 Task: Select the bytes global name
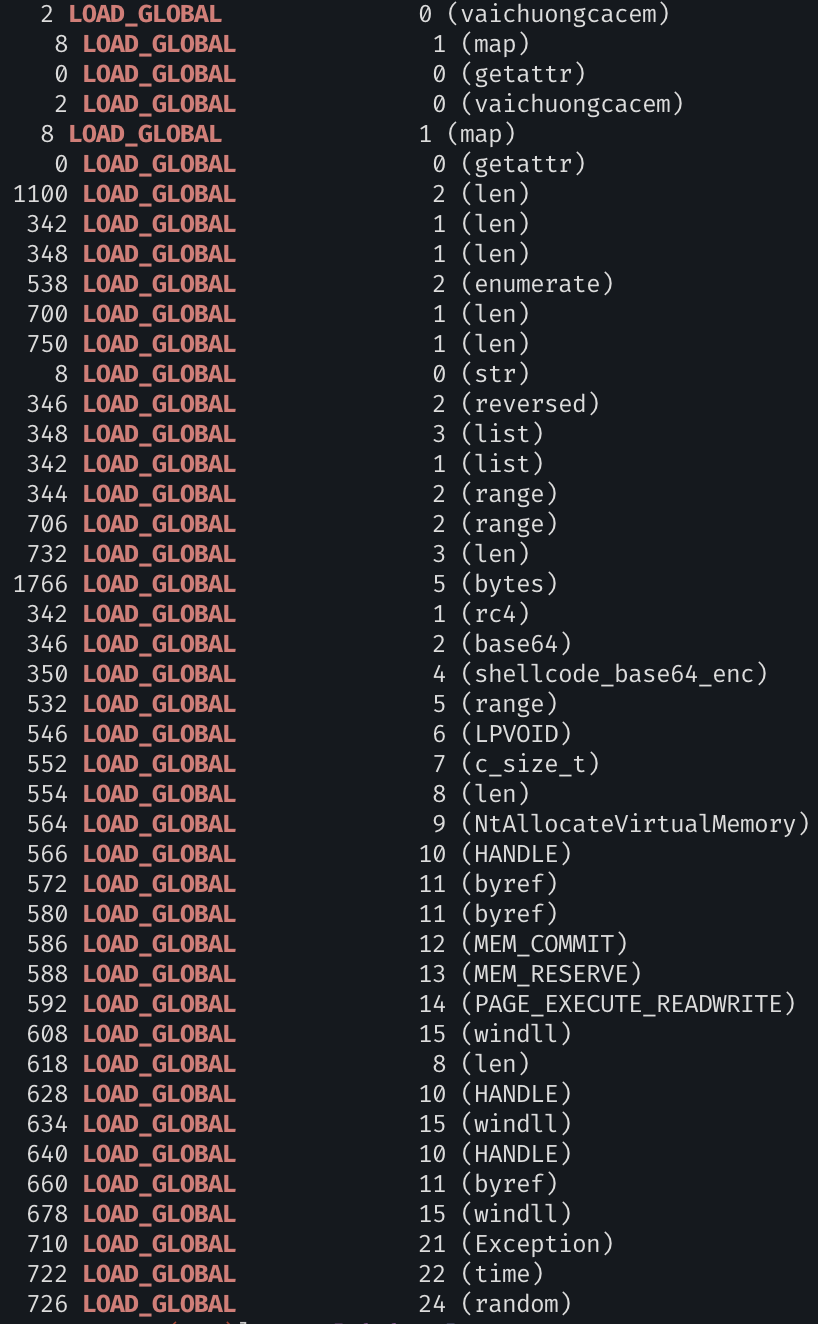509,584
